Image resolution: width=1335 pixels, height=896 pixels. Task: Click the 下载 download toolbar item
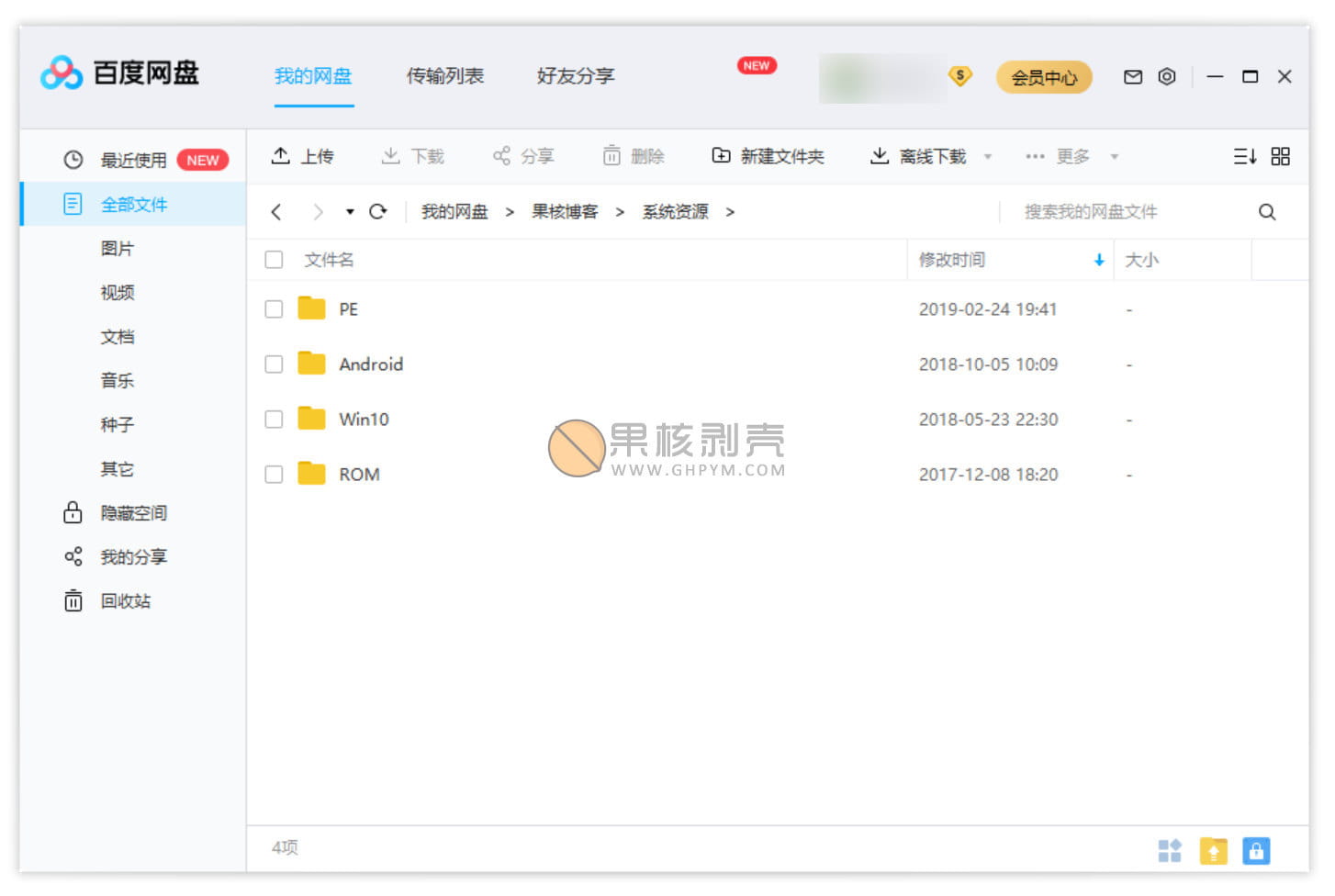tap(412, 156)
